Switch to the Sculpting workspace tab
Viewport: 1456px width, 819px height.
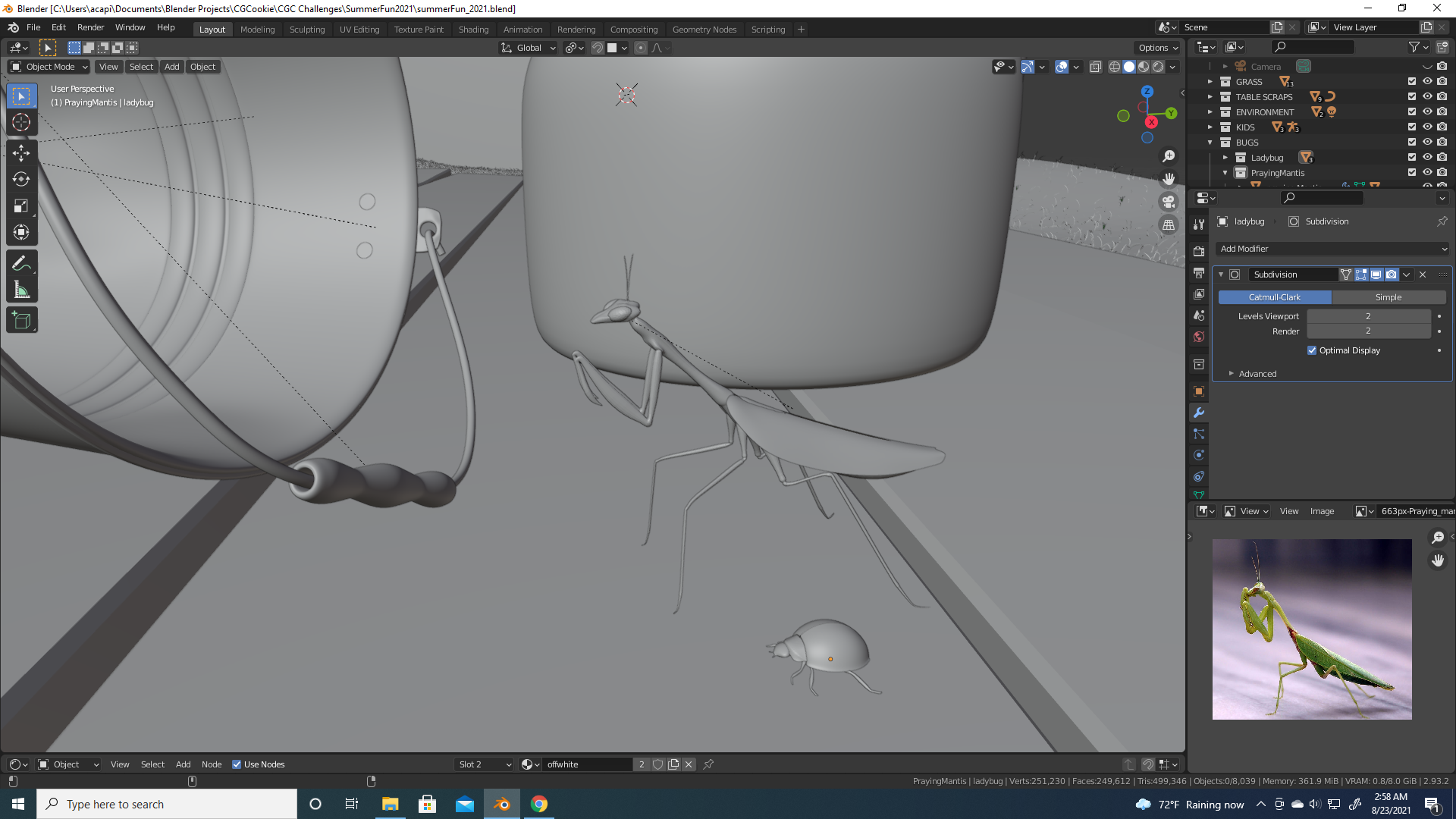pyautogui.click(x=306, y=30)
